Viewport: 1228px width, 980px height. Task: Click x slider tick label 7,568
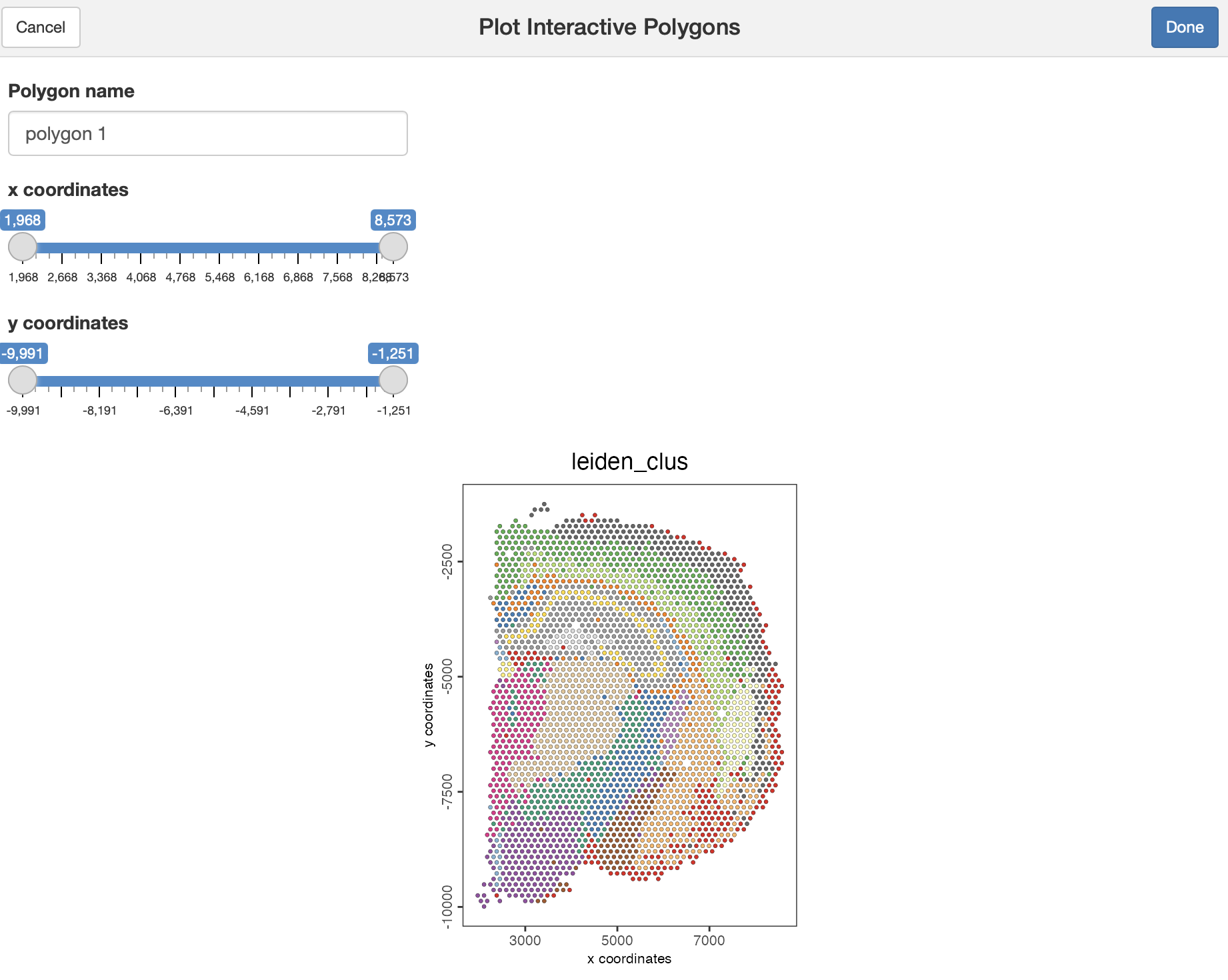click(337, 277)
